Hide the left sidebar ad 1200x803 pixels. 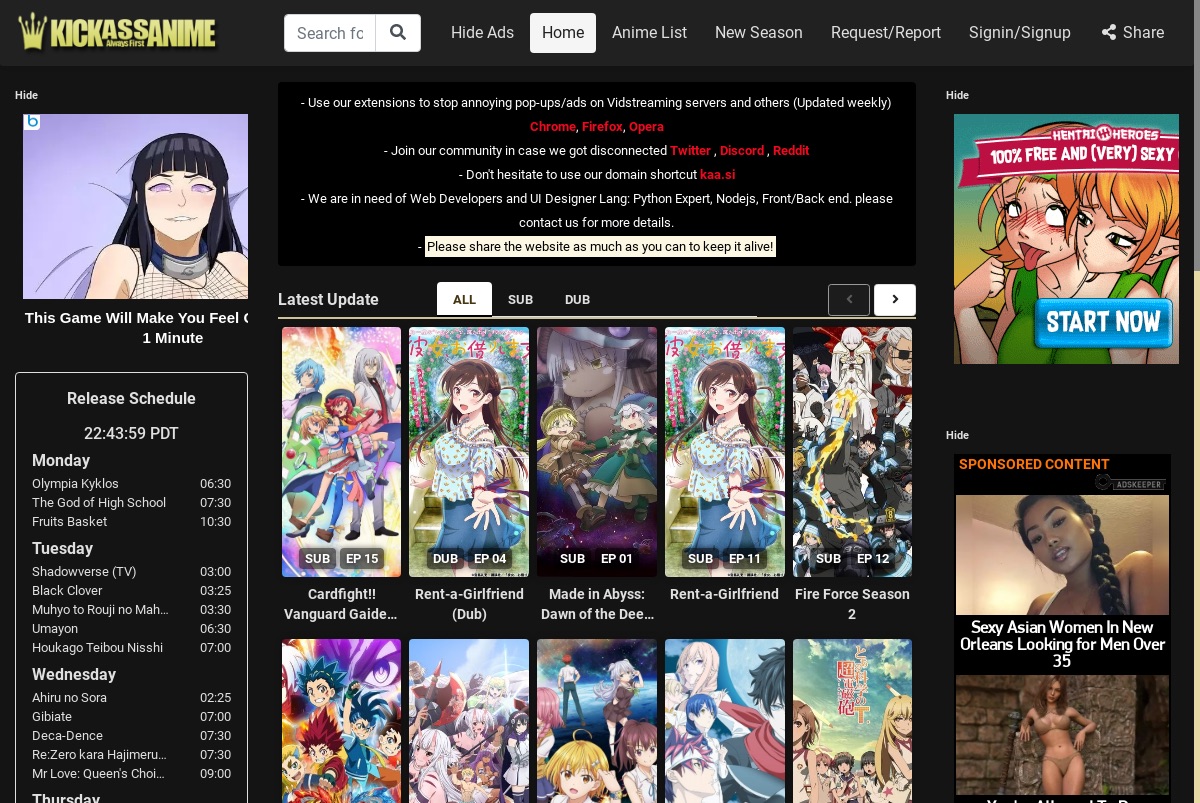[26, 95]
